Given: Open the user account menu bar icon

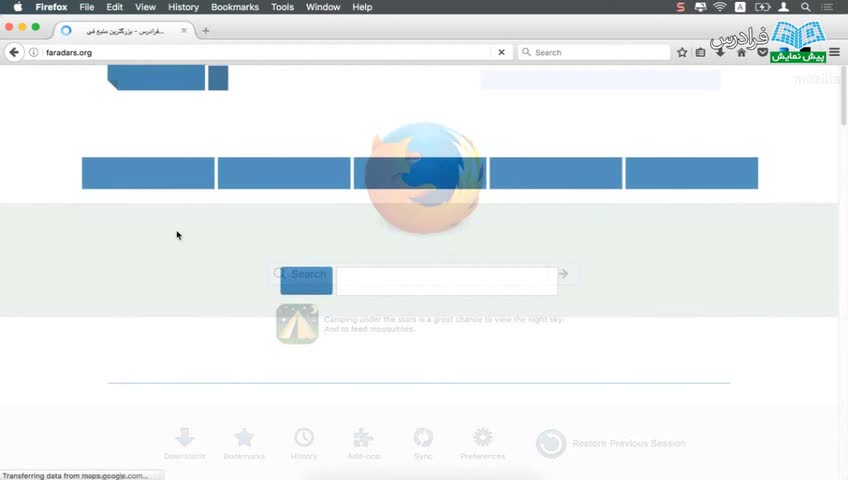Looking at the screenshot, I should (784, 7).
